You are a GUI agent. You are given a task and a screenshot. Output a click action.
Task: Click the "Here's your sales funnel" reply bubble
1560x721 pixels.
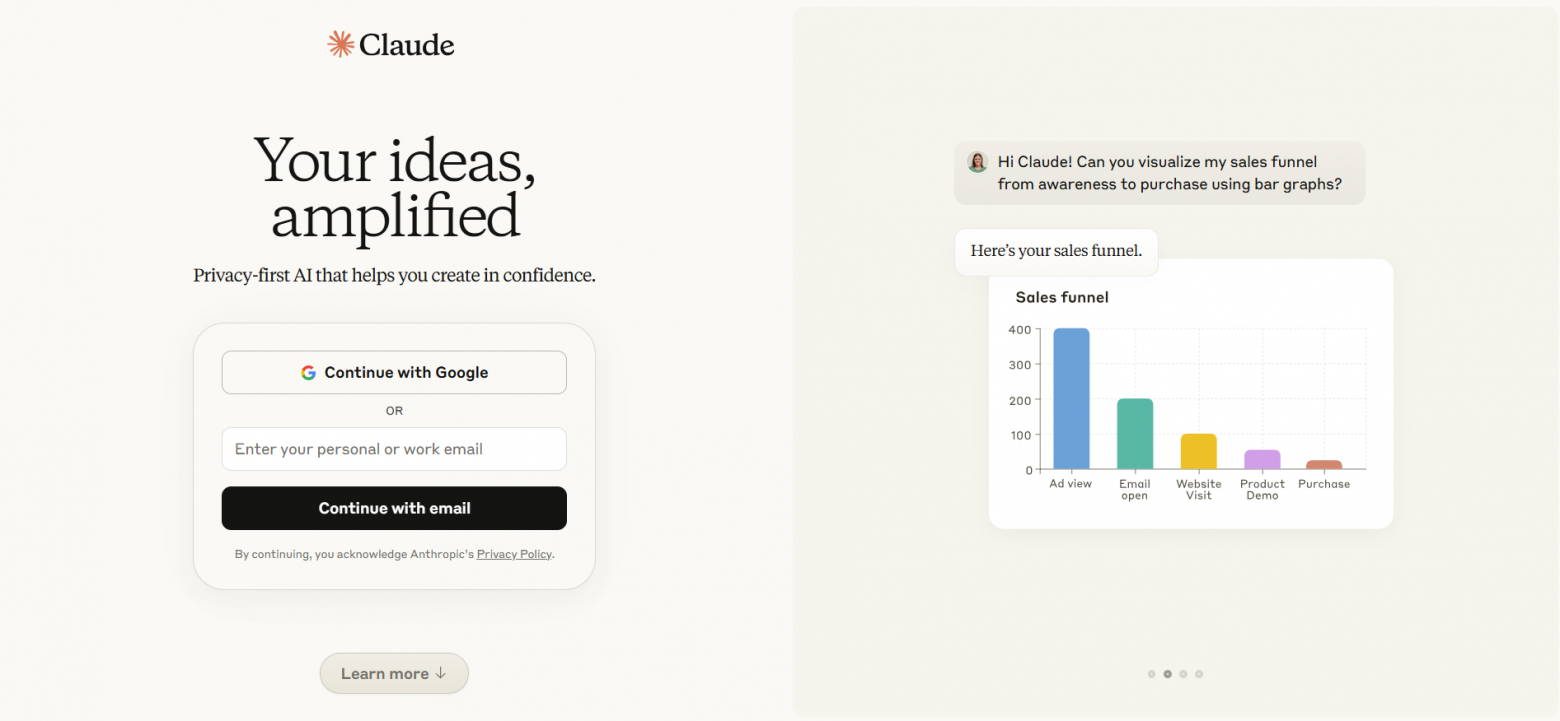(x=1056, y=251)
